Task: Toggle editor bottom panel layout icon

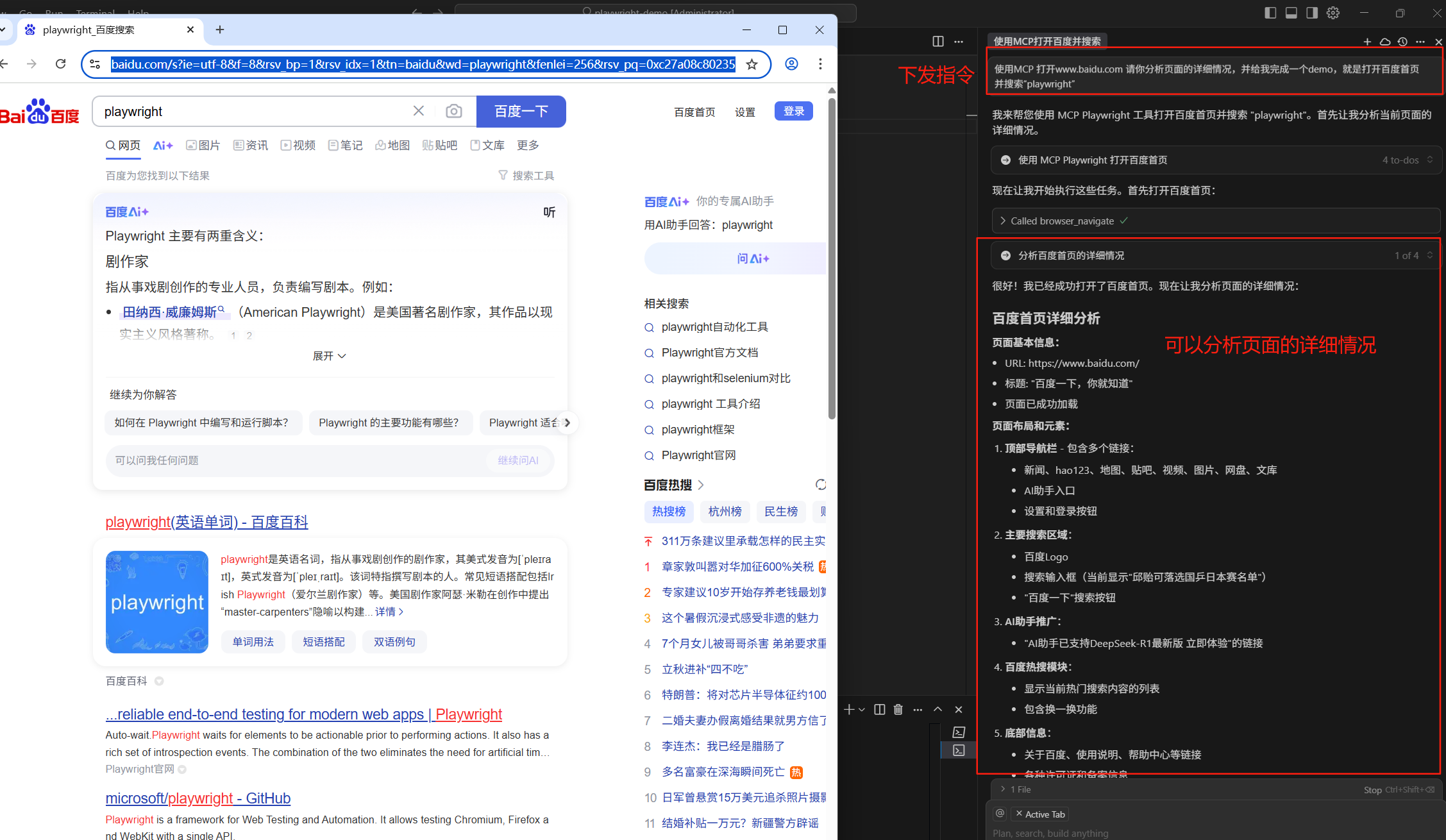Action: coord(1291,13)
